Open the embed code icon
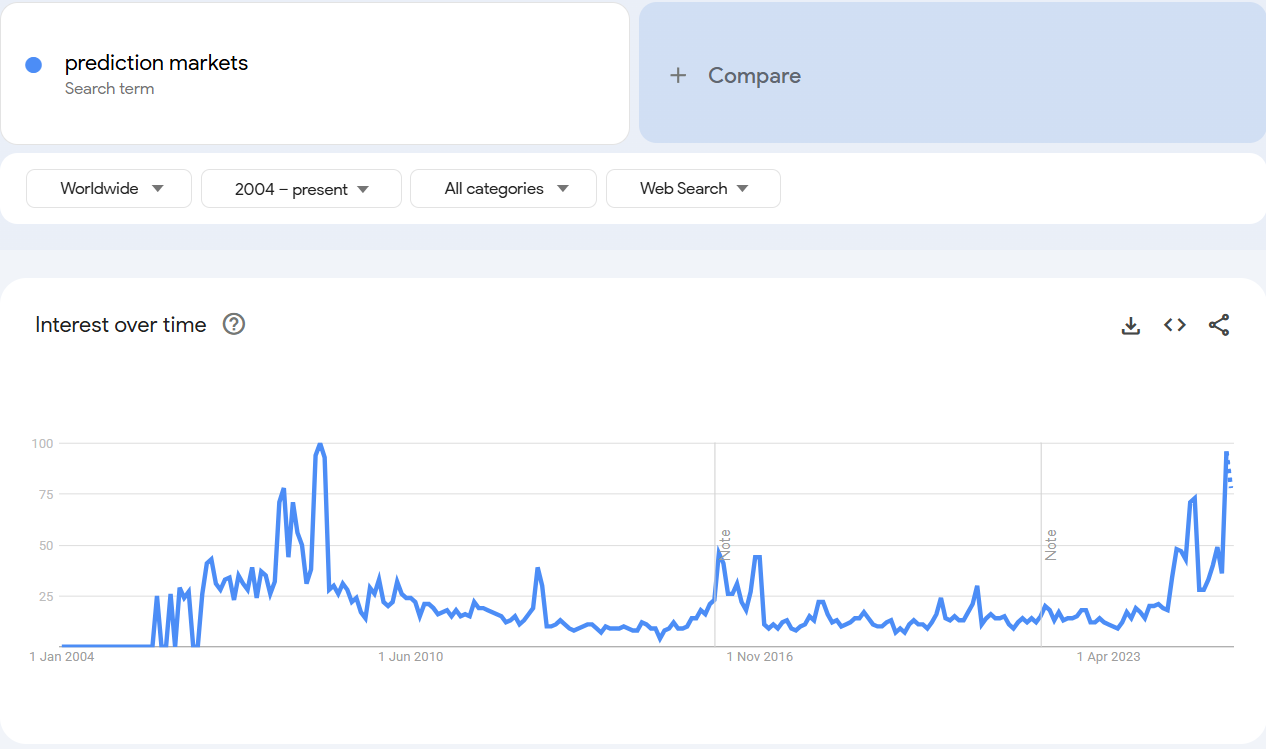Viewport: 1266px width, 749px height. tap(1175, 325)
